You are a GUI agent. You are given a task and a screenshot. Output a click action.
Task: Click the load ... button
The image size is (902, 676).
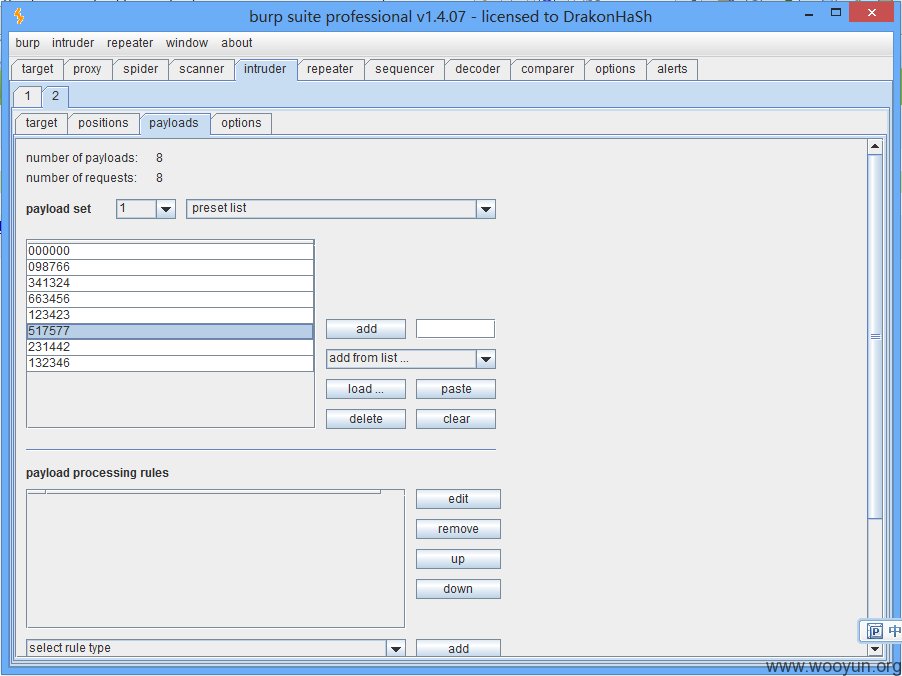coord(366,389)
